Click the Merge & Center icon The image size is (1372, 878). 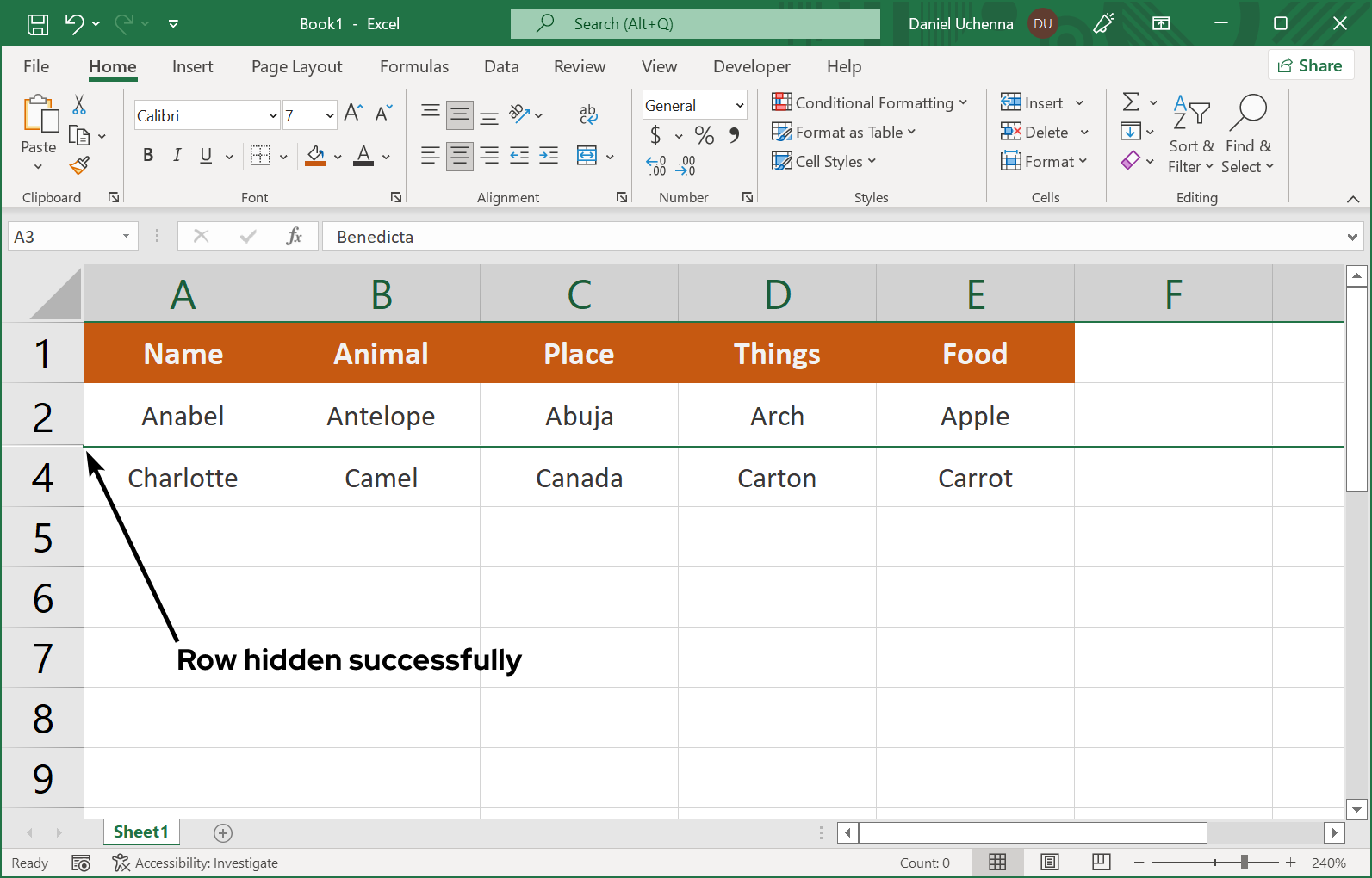click(587, 156)
